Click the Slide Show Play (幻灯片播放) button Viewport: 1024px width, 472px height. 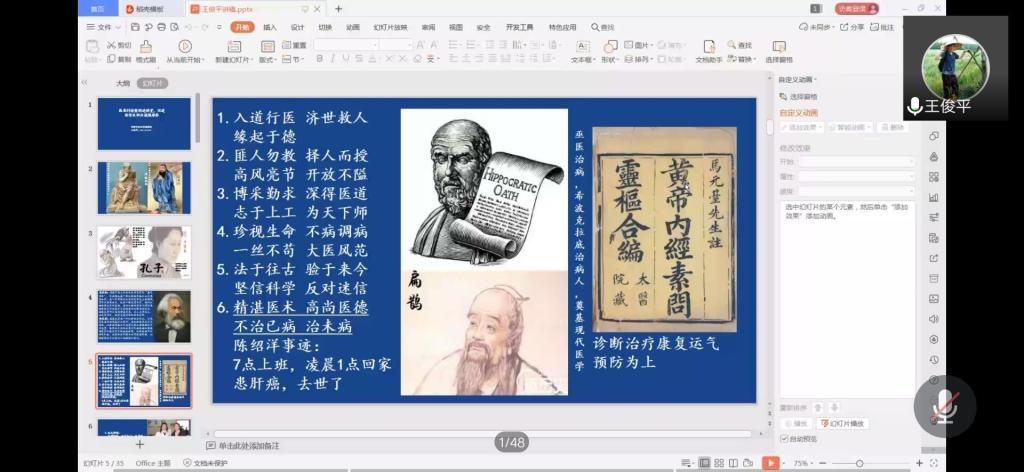pyautogui.click(x=843, y=424)
